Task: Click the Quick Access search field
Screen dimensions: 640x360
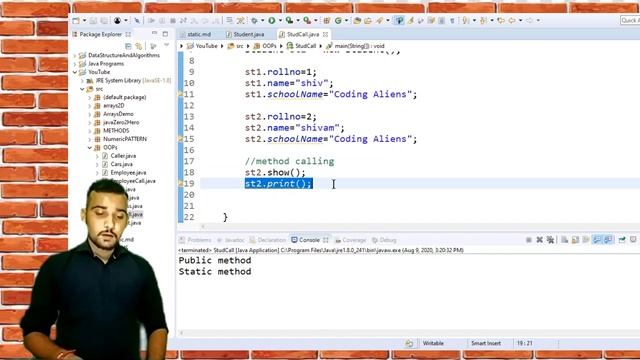Action: click(x=630, y=20)
